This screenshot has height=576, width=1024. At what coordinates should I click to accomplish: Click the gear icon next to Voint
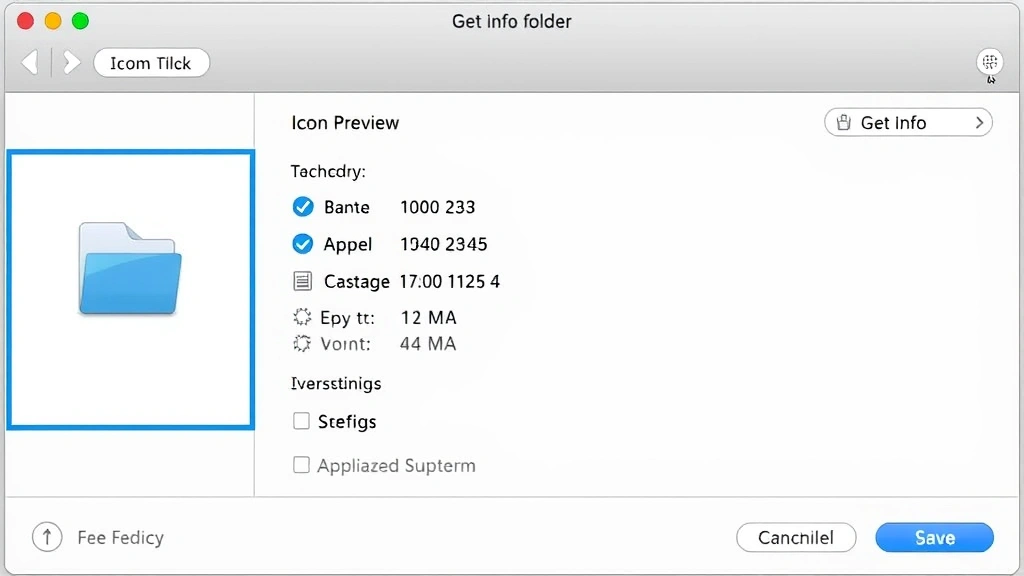(x=301, y=343)
